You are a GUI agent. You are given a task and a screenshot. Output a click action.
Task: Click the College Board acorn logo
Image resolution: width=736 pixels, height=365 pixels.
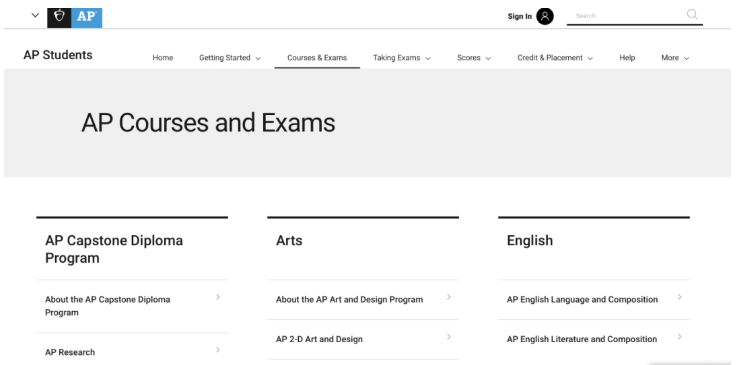pyautogui.click(x=59, y=17)
